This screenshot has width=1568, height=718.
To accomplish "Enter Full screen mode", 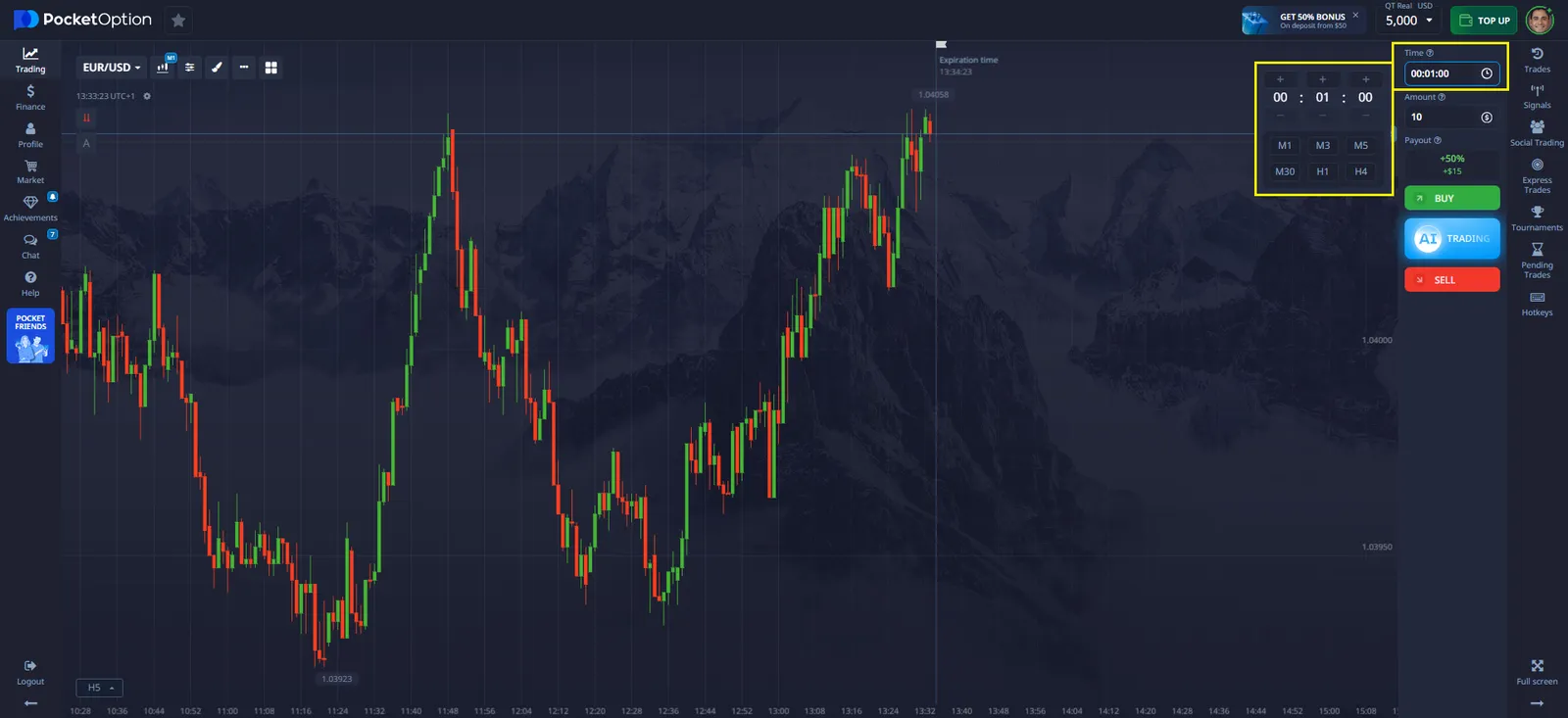I will pyautogui.click(x=1537, y=671).
